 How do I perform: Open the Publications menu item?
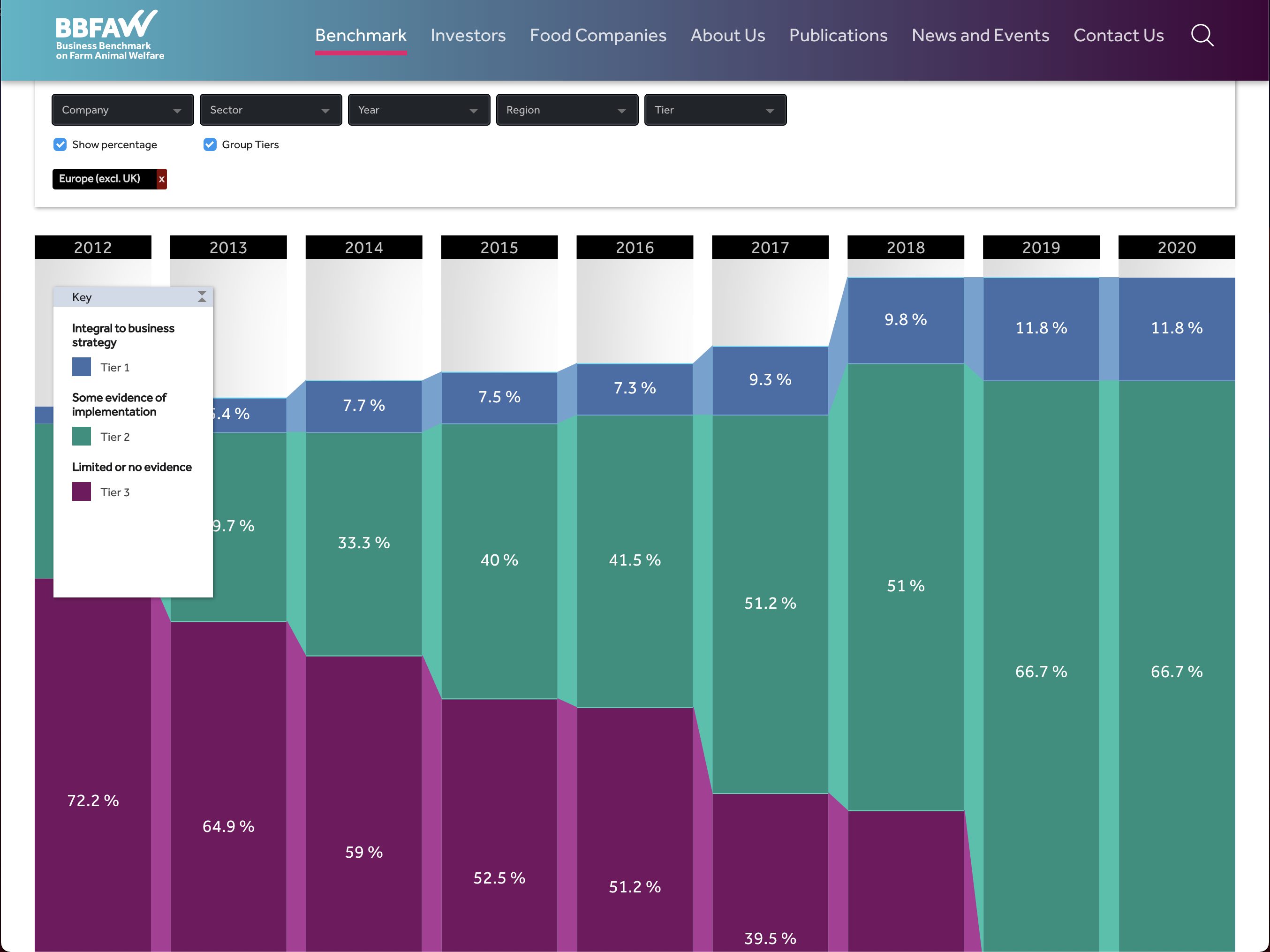pyautogui.click(x=838, y=36)
